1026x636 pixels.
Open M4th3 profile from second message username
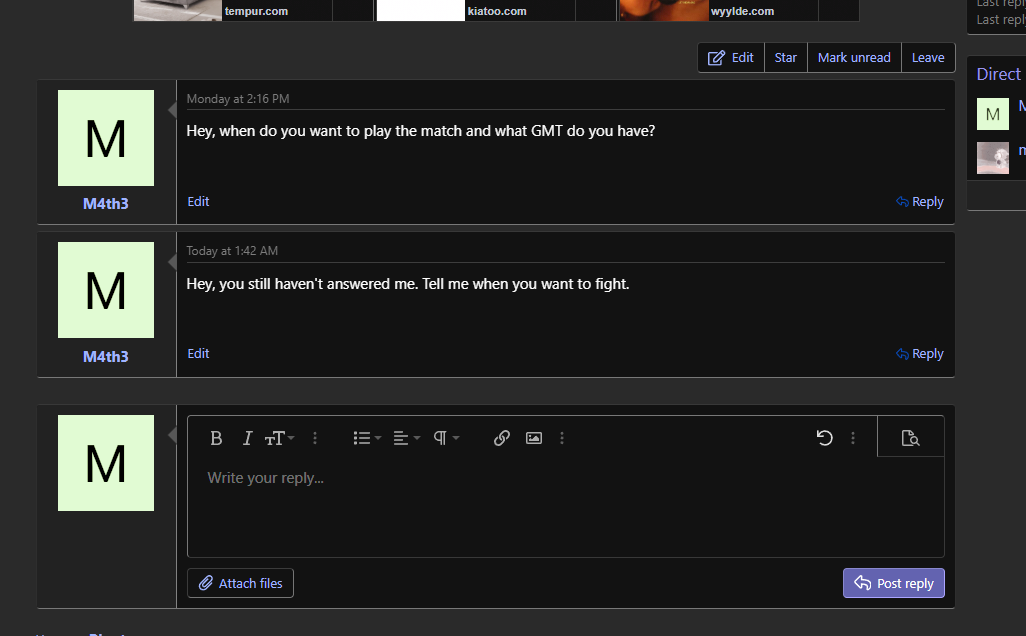click(105, 357)
